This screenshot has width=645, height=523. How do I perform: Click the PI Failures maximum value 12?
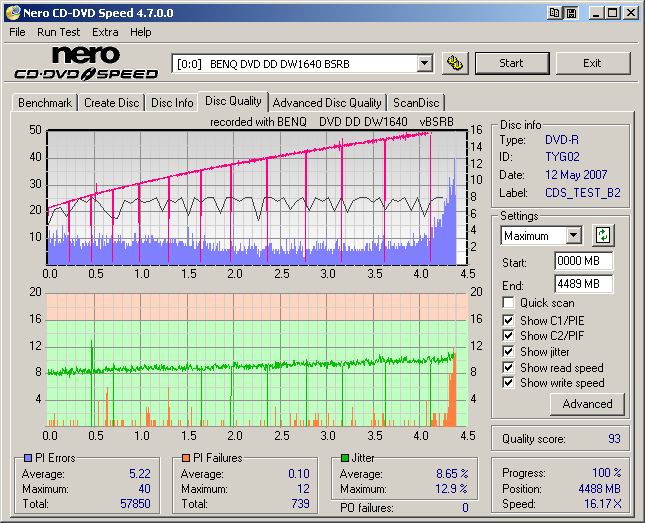point(304,489)
